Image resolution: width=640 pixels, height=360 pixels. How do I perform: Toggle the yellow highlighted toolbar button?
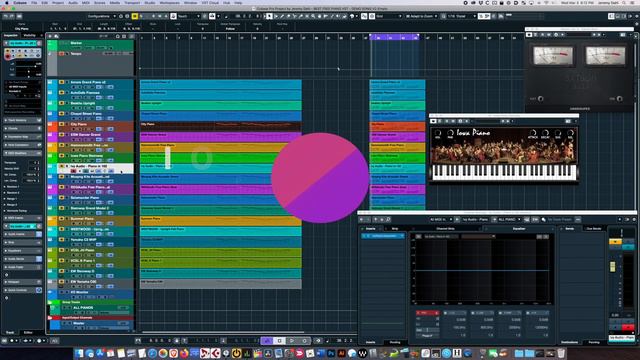(x=135, y=16)
